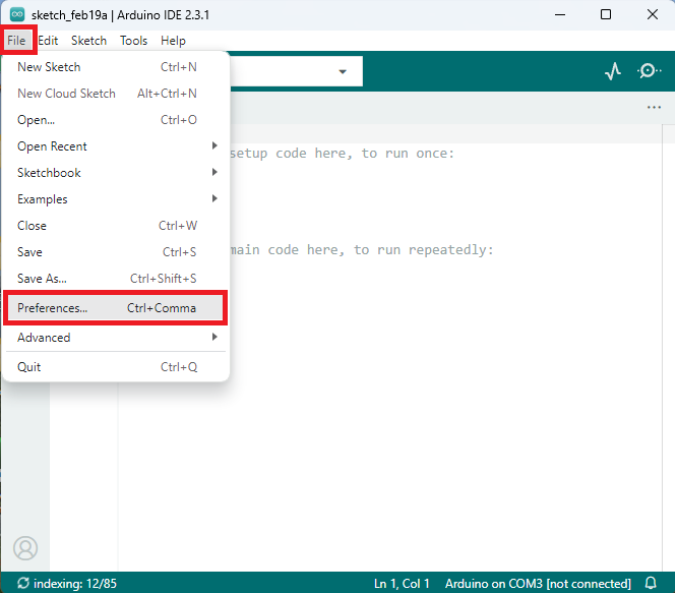The height and width of the screenshot is (593, 675).
Task: Open the Tools menu
Action: (x=133, y=41)
